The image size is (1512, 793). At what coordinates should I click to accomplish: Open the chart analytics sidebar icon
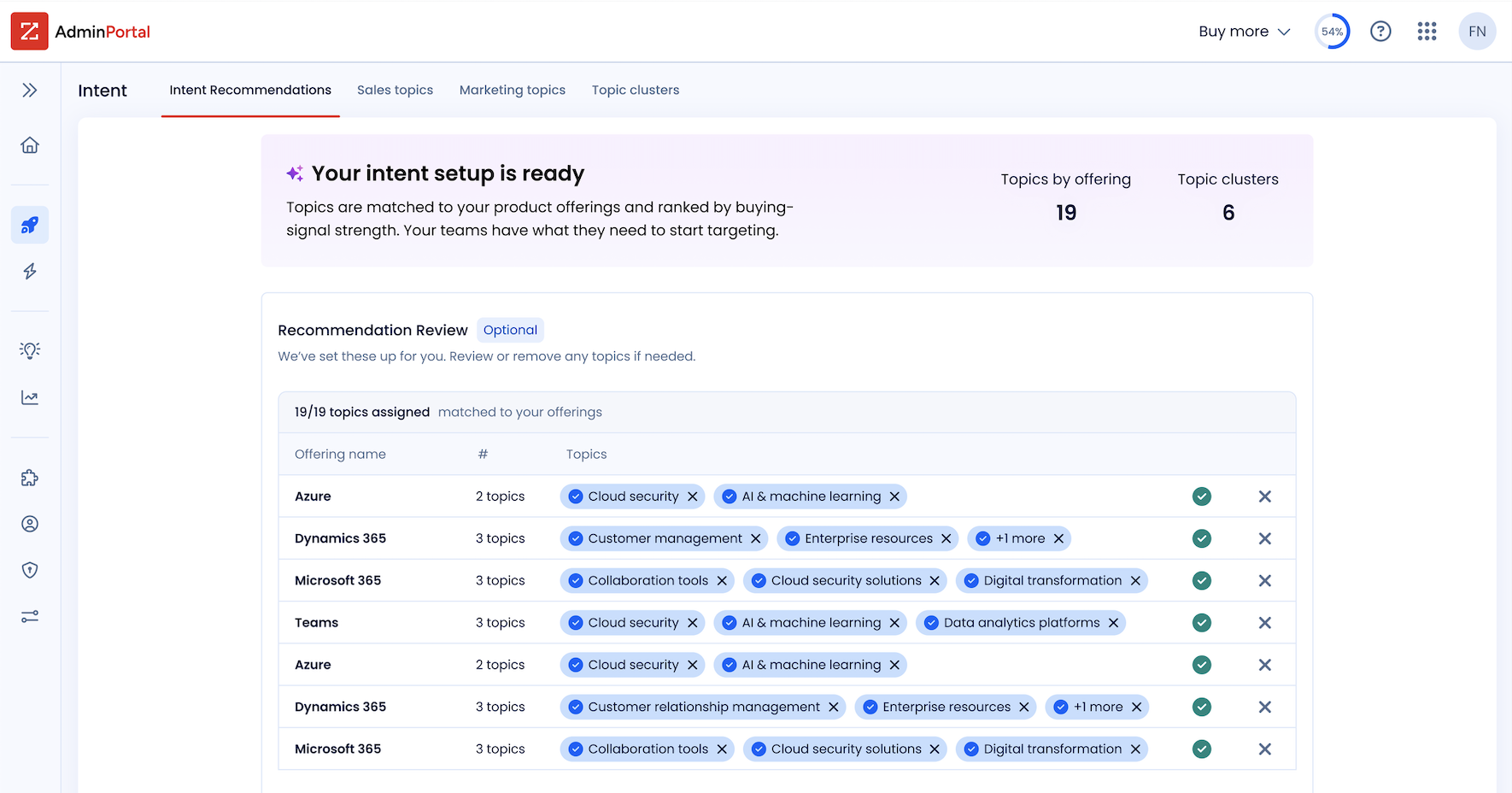(x=30, y=397)
